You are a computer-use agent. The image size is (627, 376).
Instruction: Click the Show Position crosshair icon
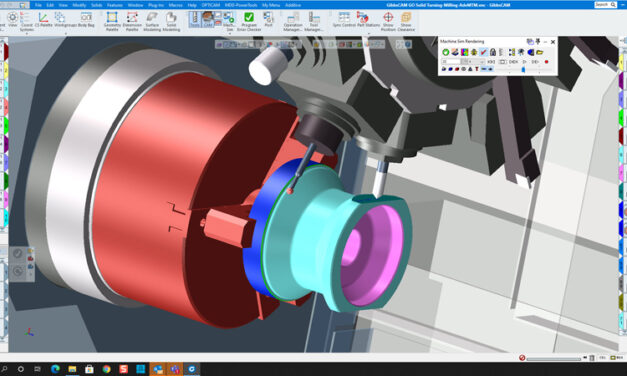coord(388,17)
